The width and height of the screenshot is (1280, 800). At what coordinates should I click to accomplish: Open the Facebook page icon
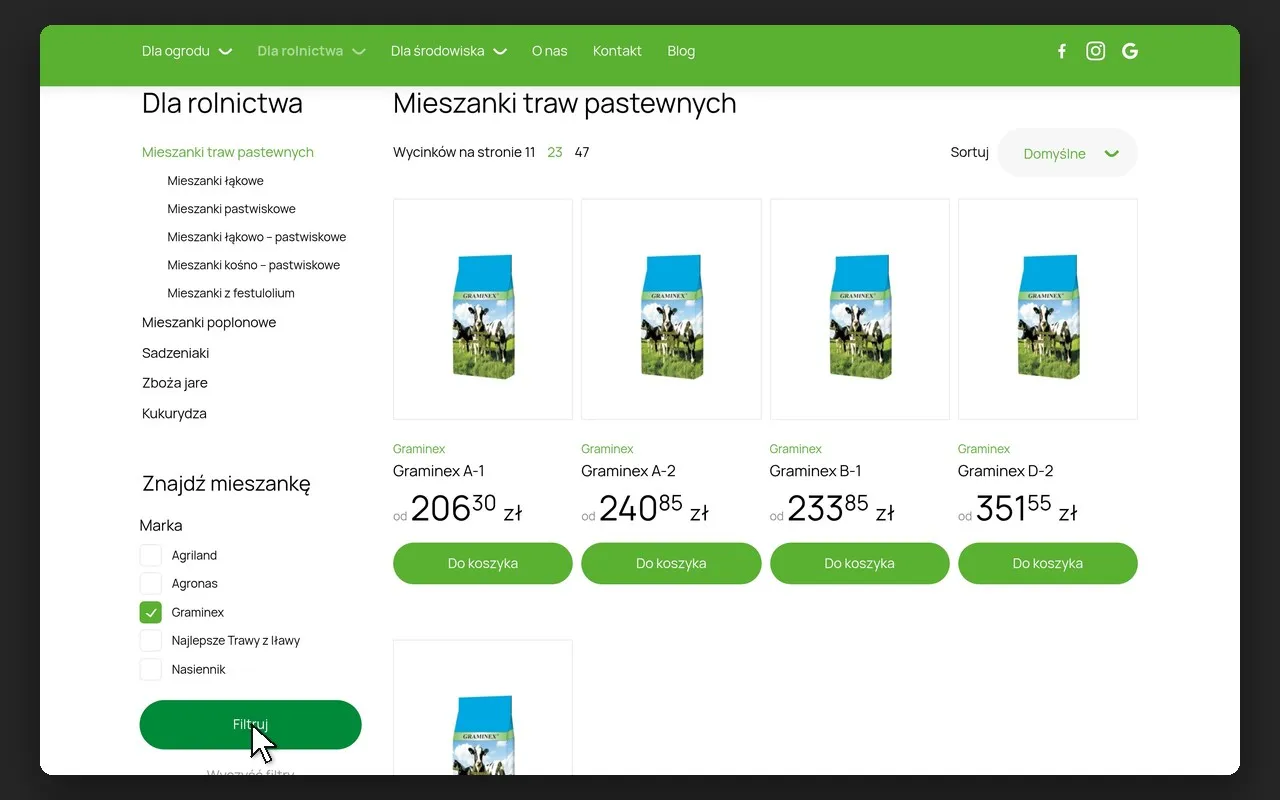point(1062,51)
